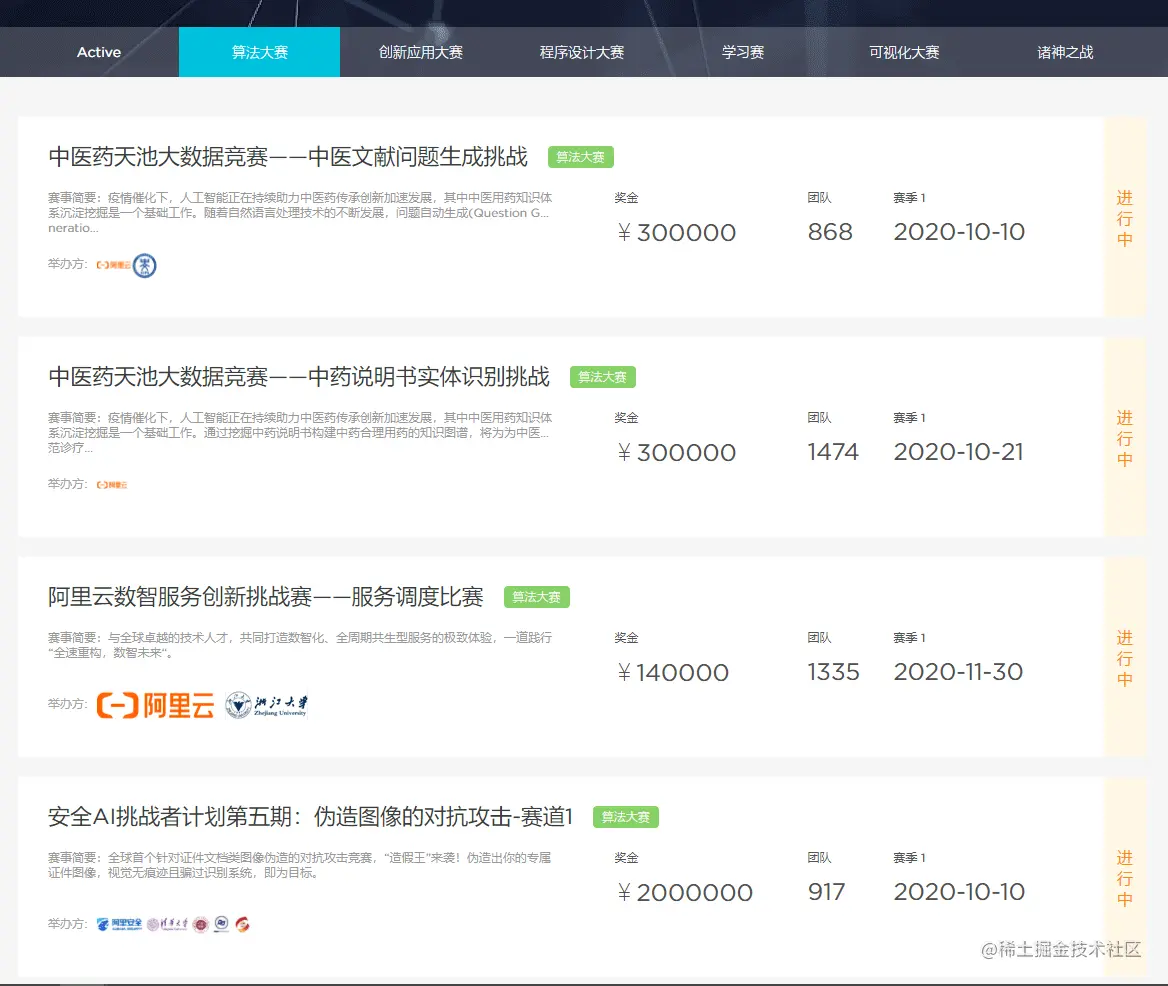1168x986 pixels.
Task: Open the 创新应用大赛 tab
Action: click(x=420, y=52)
